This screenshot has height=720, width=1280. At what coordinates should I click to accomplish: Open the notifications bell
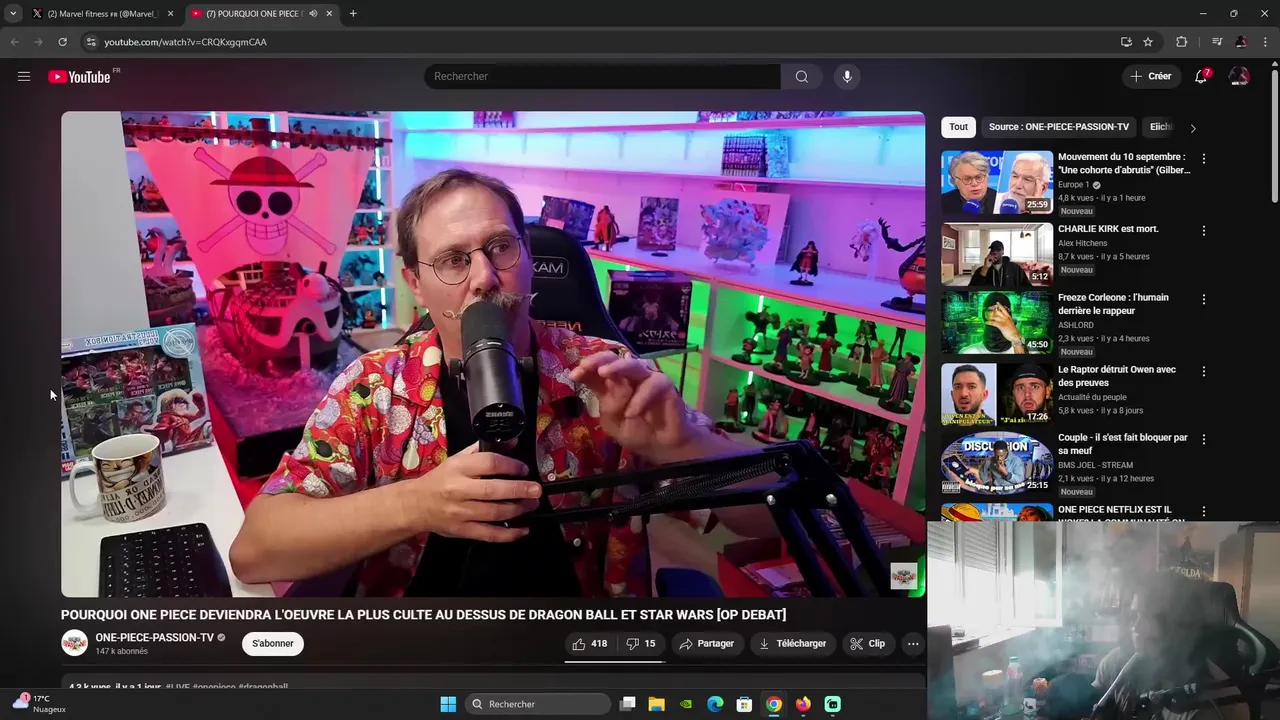[1202, 76]
